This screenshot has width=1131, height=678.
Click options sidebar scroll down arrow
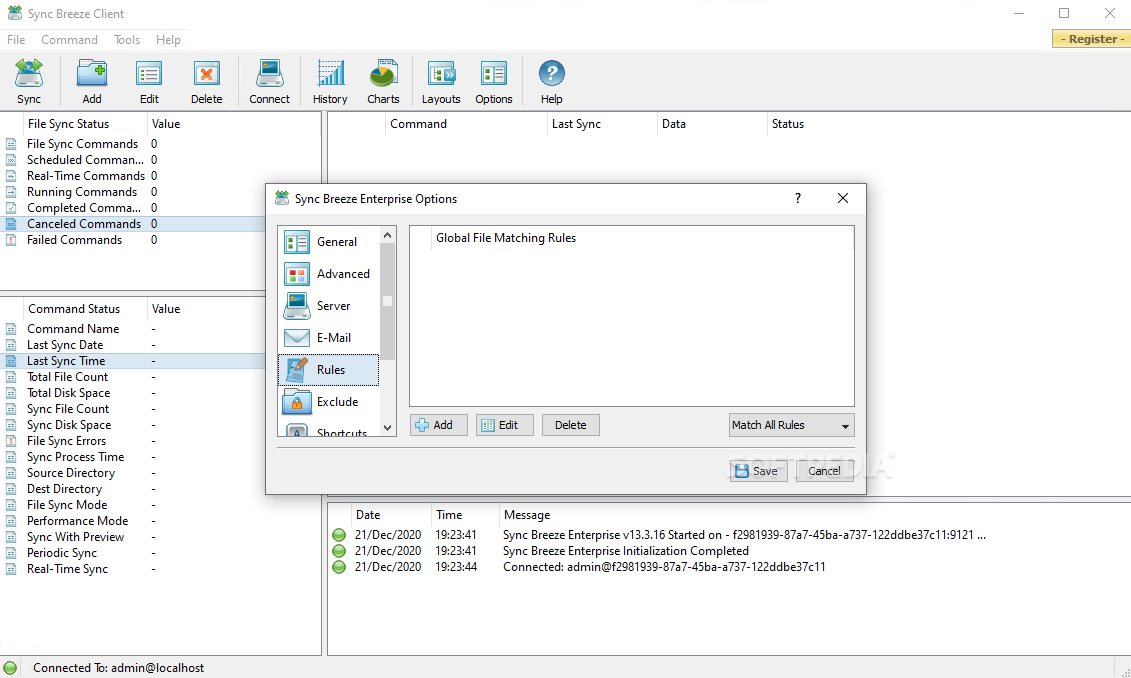coord(387,428)
